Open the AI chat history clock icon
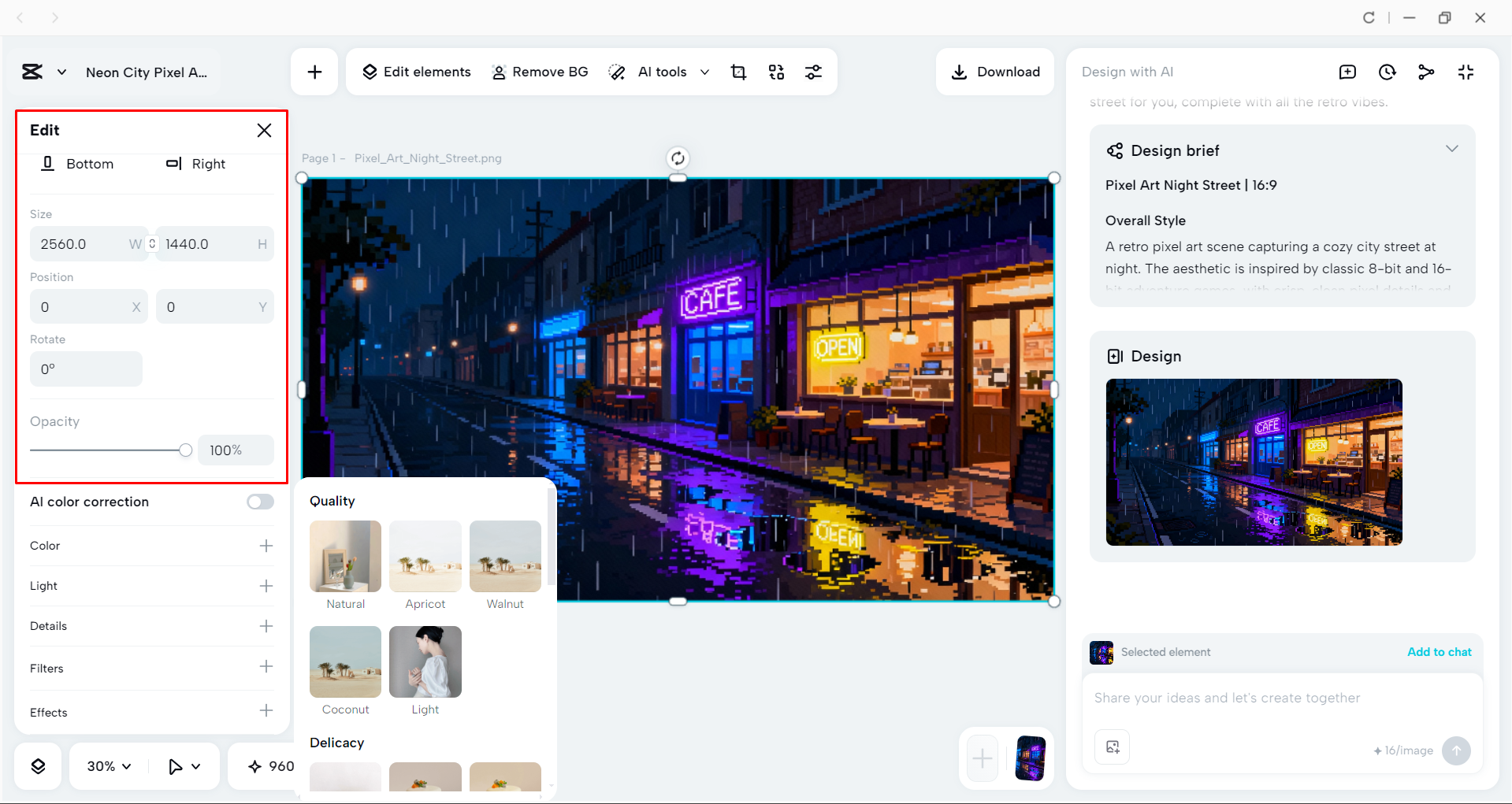 (x=1387, y=72)
